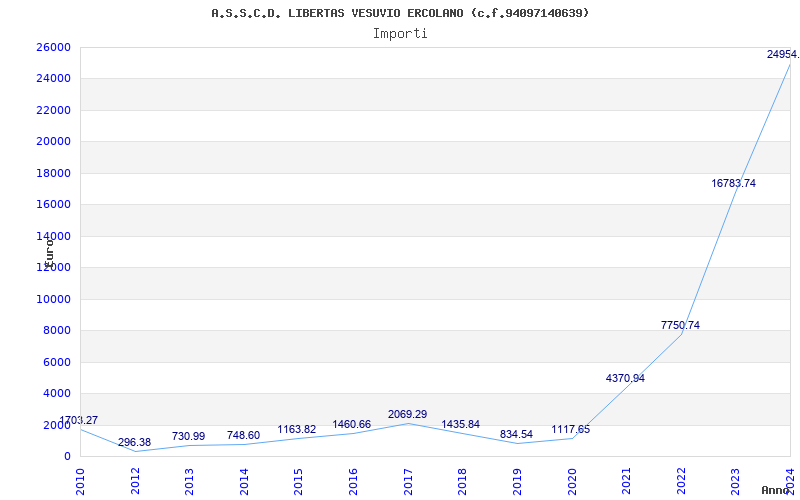Select the 7750.74 data label

click(x=680, y=325)
